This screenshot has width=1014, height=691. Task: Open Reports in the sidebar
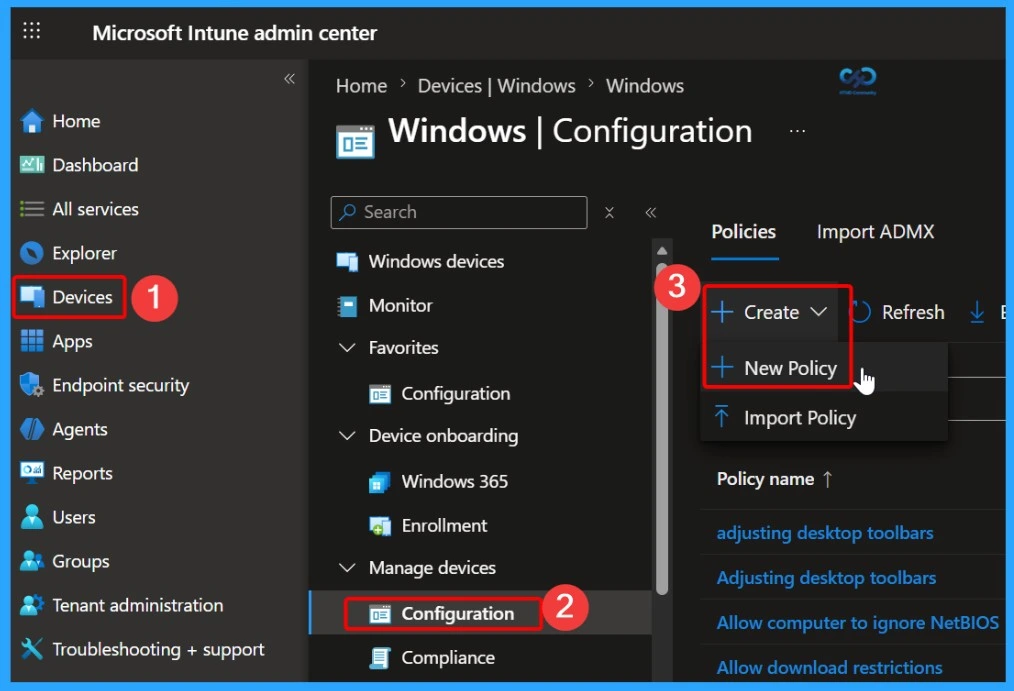pos(82,473)
